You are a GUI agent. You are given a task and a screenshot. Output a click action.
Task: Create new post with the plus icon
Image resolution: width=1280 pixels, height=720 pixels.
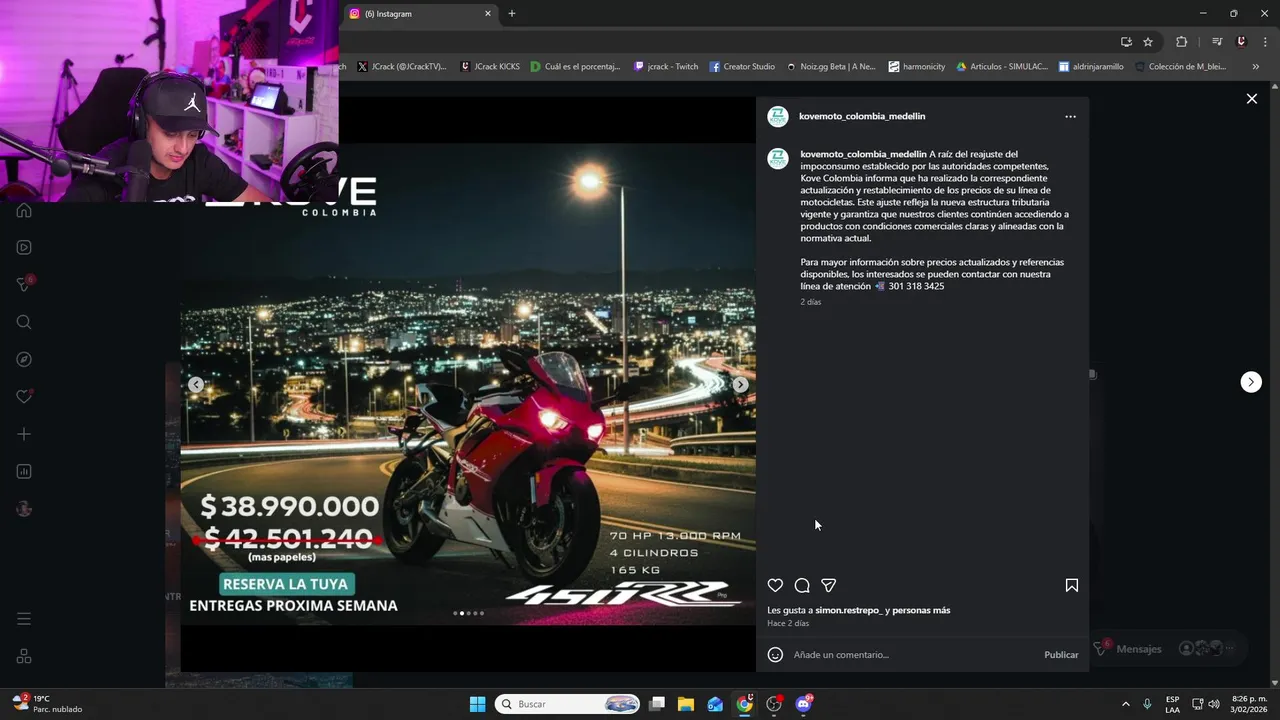[24, 434]
